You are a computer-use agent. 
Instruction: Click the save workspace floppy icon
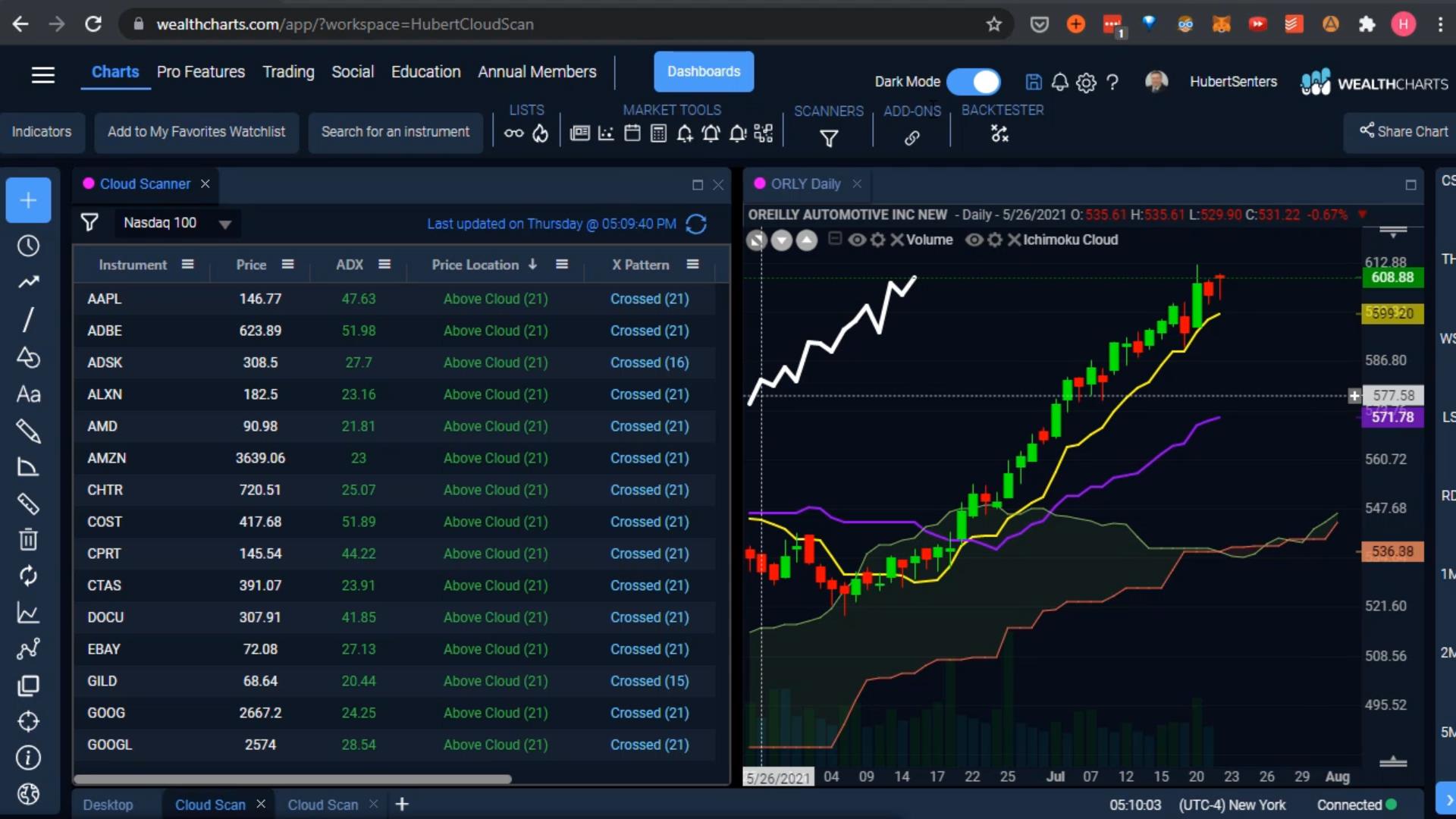point(1034,82)
